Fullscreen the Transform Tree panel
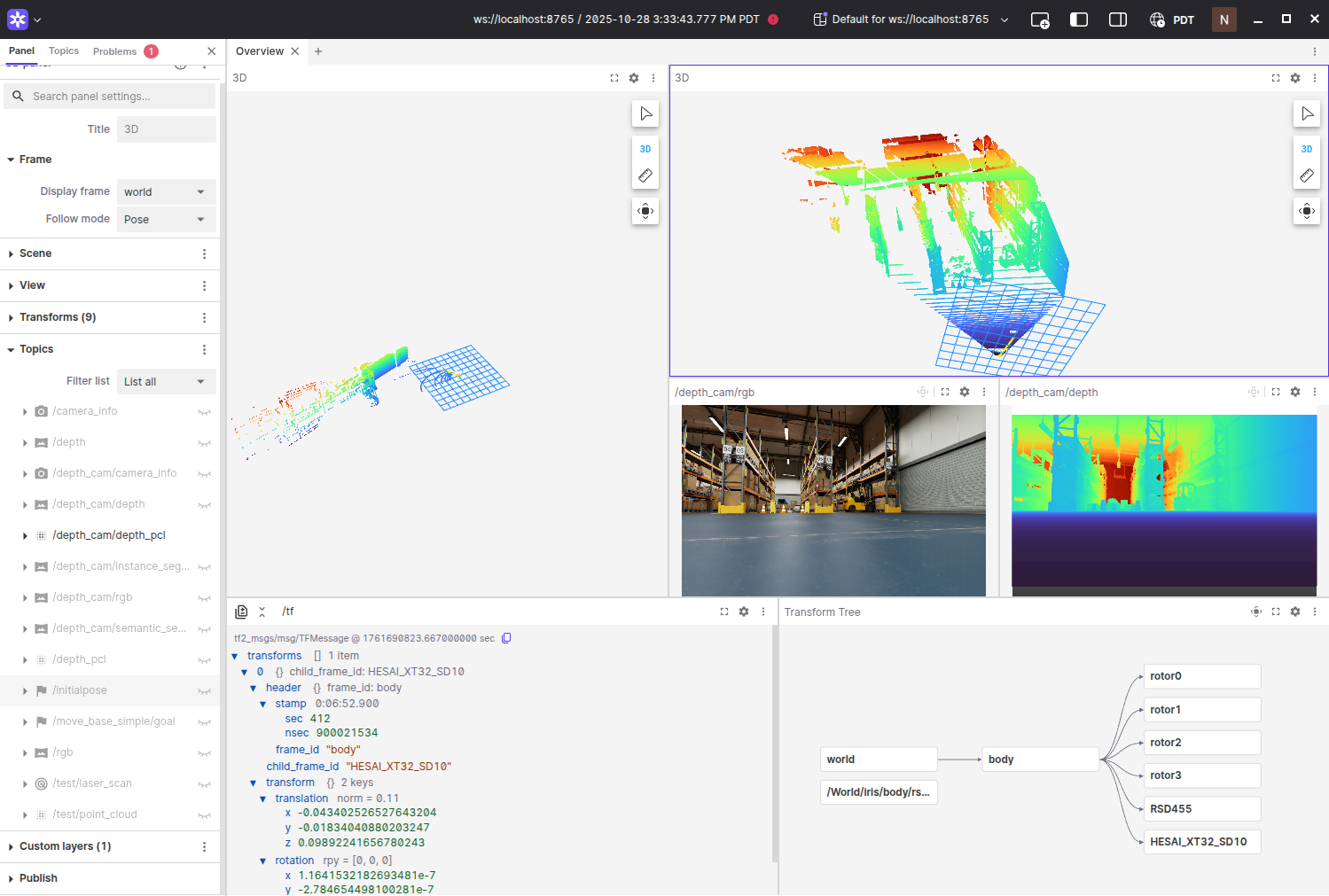 click(1276, 612)
